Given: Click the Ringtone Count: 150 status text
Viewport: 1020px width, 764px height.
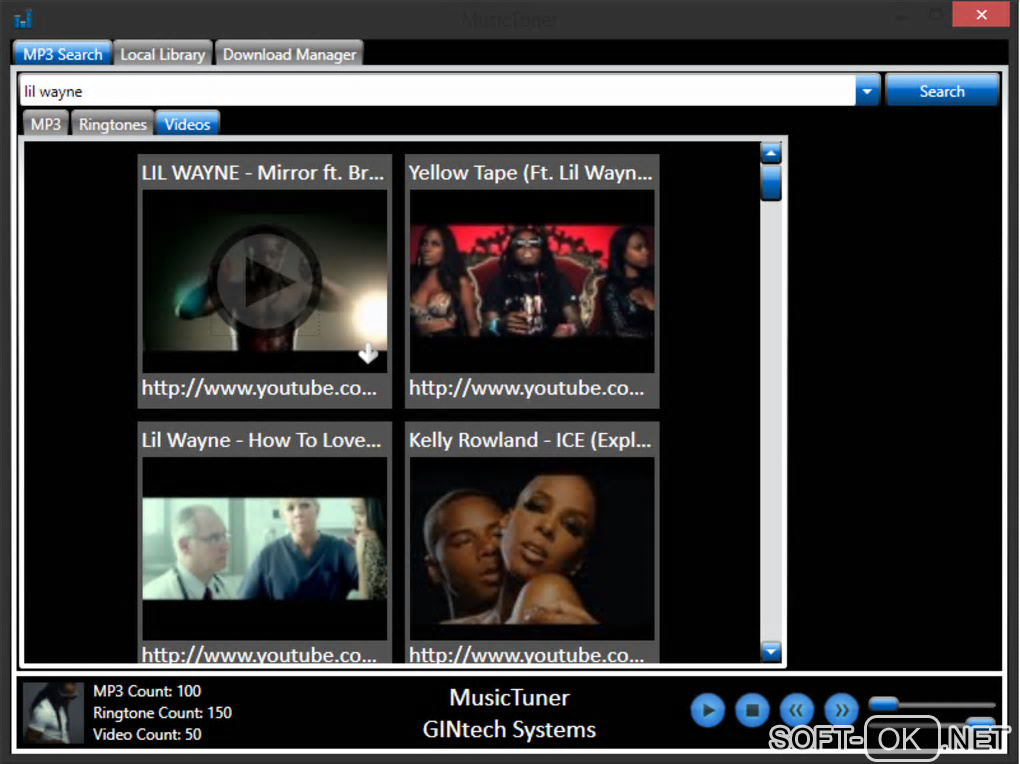Looking at the screenshot, I should click(162, 713).
